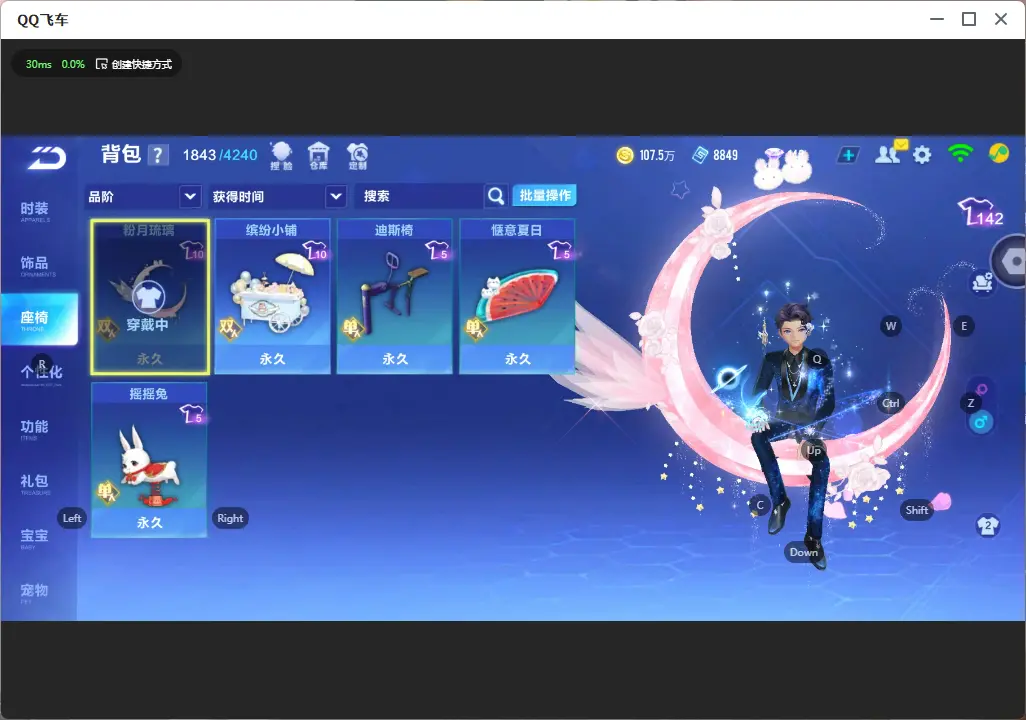This screenshot has height=720, width=1026.
Task: Click the sofa with gear seat settings icon
Action: coord(982,283)
